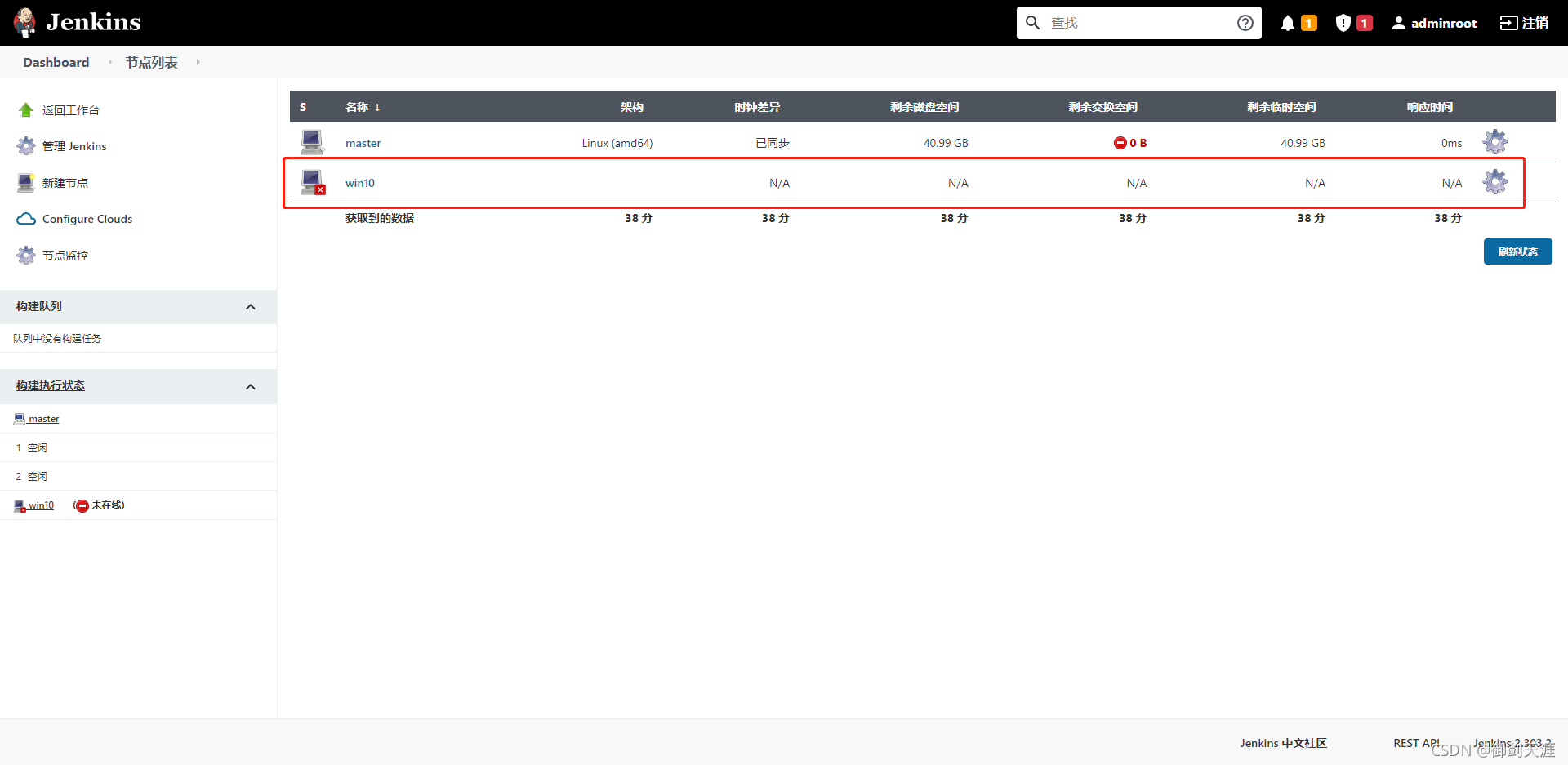This screenshot has height=765, width=1568.
Task: Go to Dashboard breadcrumb
Action: coord(56,62)
